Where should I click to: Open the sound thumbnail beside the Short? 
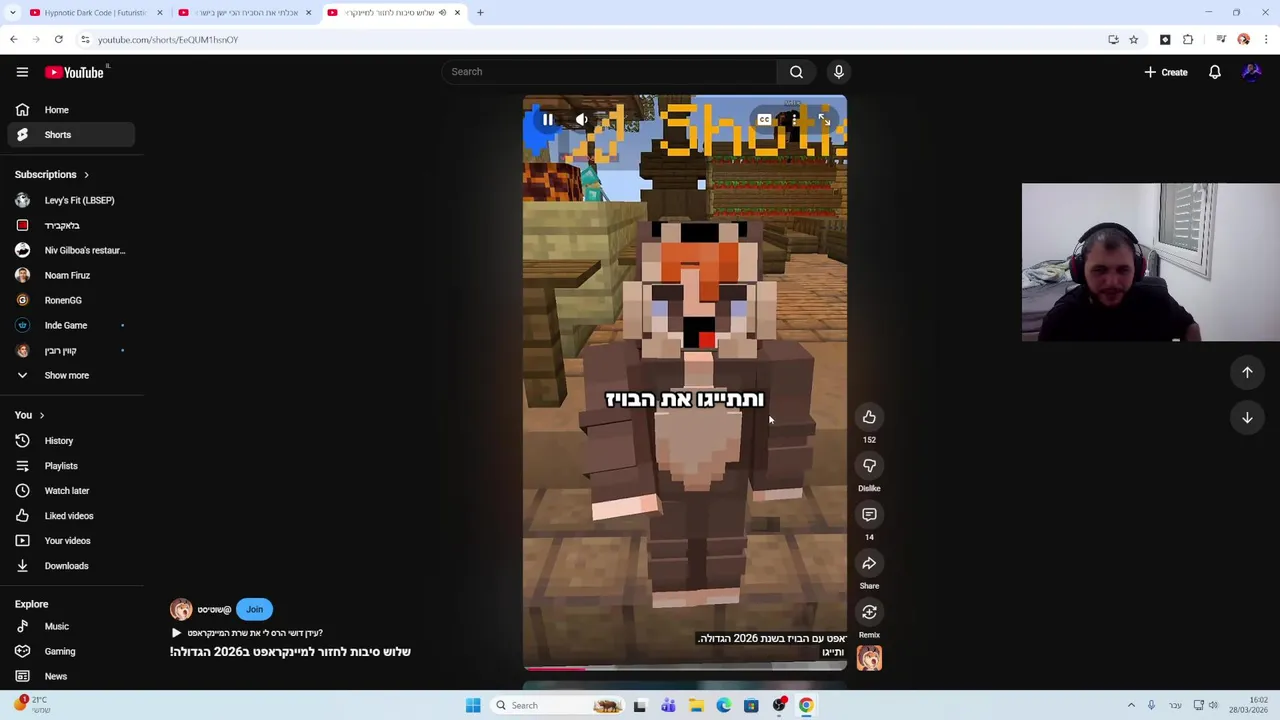869,658
